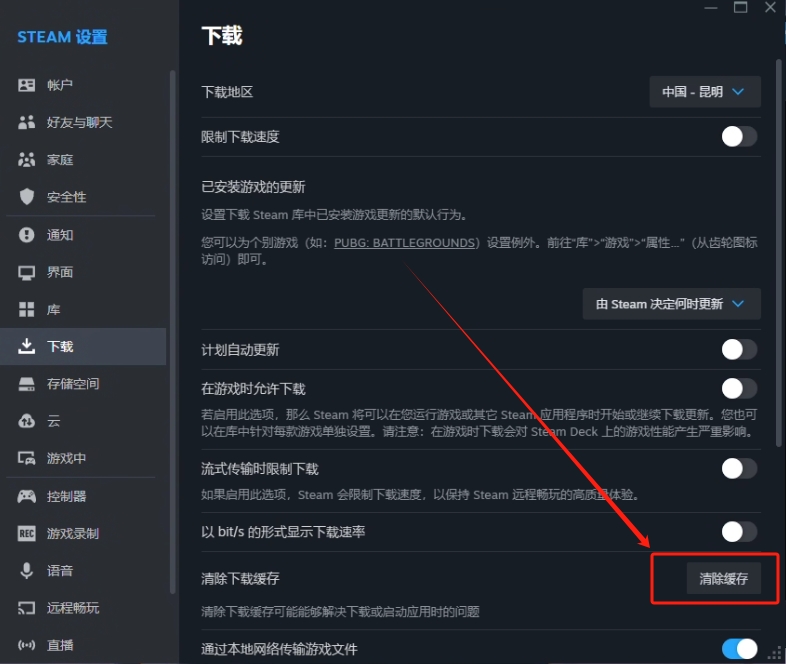Click the microphone icon beside 语音
This screenshot has height=664, width=786.
[27, 570]
